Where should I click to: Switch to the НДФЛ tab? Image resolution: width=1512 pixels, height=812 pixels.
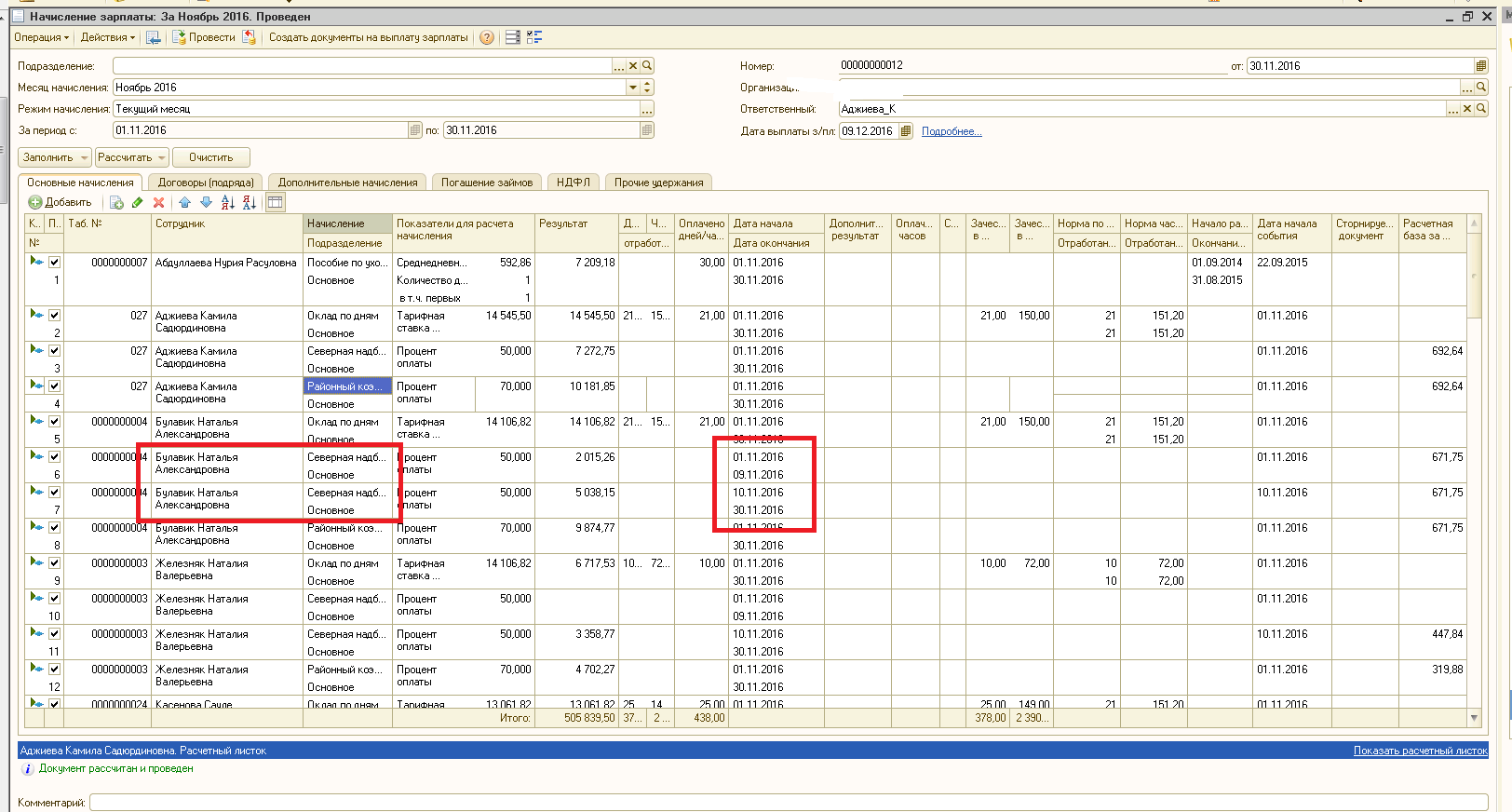[574, 183]
